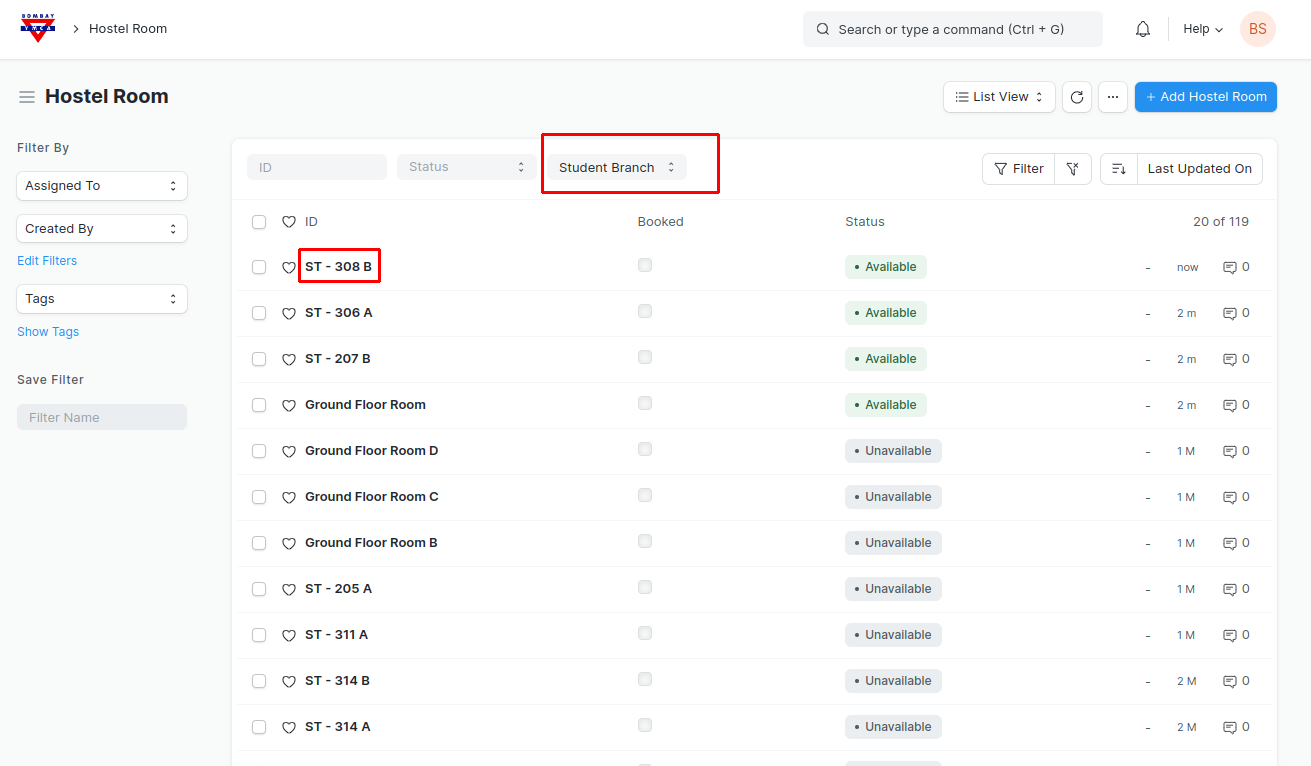Click the clear filters funnel icon
The height and width of the screenshot is (766, 1311).
(1072, 169)
